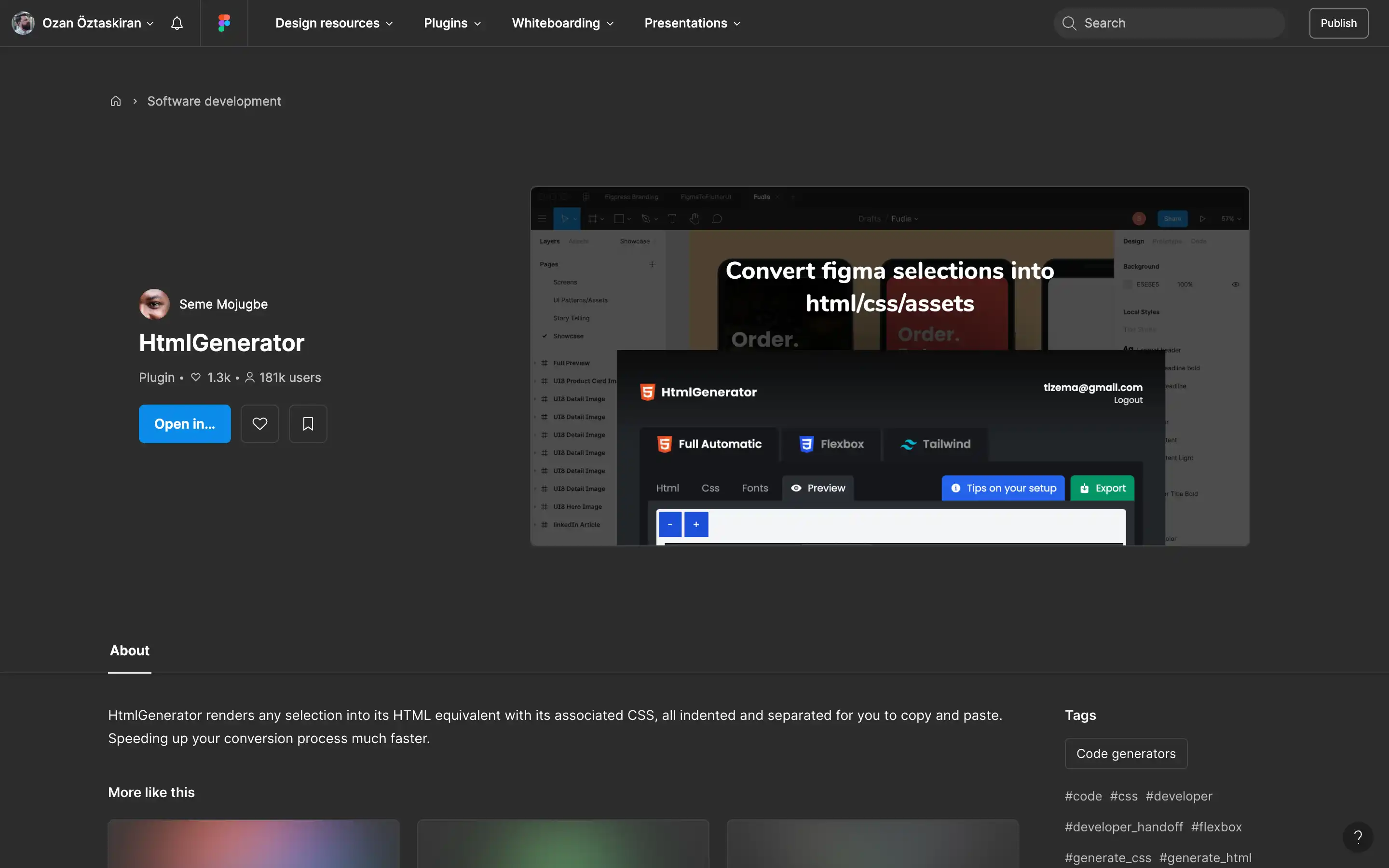This screenshot has height=868, width=1389.
Task: Open first More like this card
Action: pos(254,844)
